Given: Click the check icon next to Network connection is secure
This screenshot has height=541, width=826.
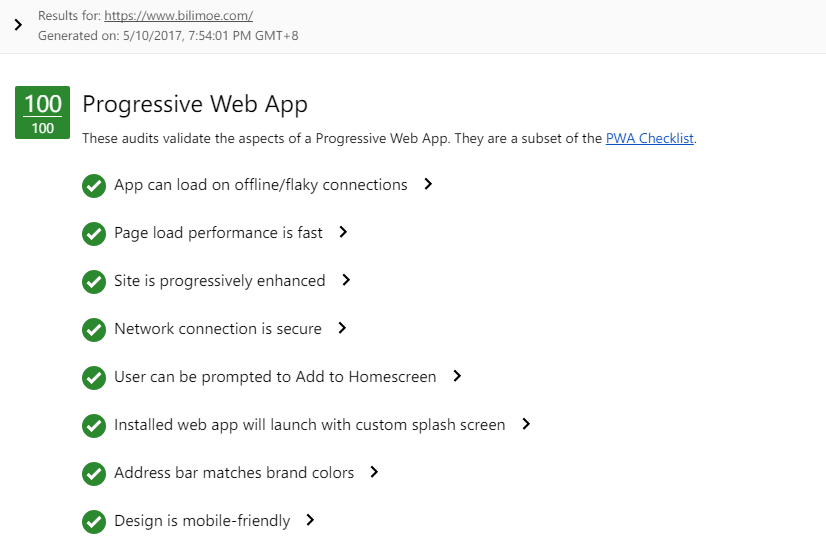Looking at the screenshot, I should coord(94,330).
